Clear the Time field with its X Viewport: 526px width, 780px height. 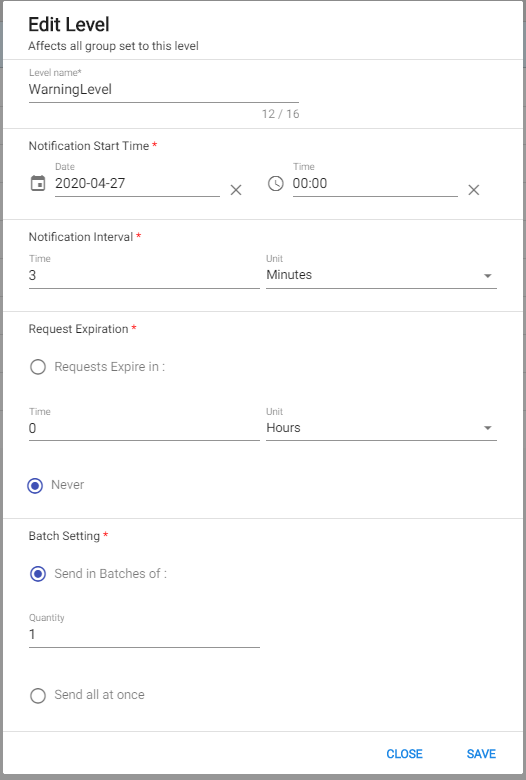coord(474,190)
